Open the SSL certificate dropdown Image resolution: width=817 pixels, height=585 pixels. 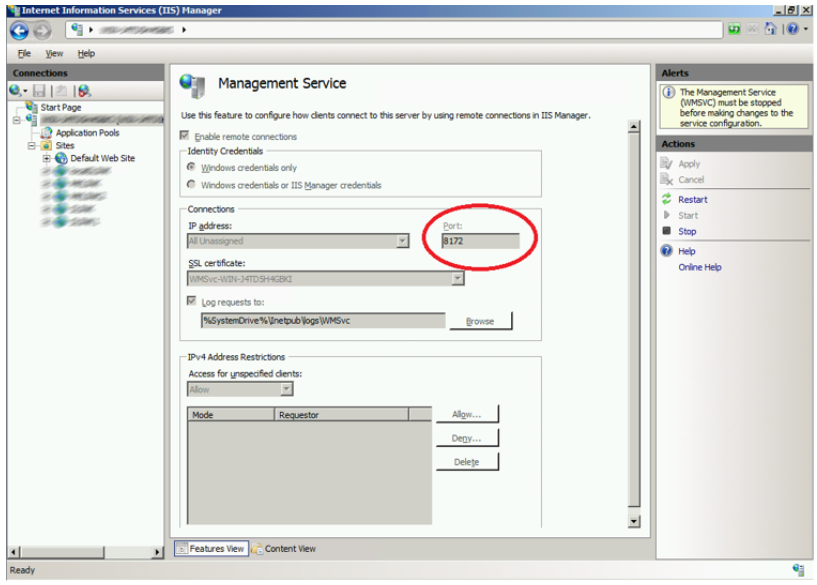point(457,279)
